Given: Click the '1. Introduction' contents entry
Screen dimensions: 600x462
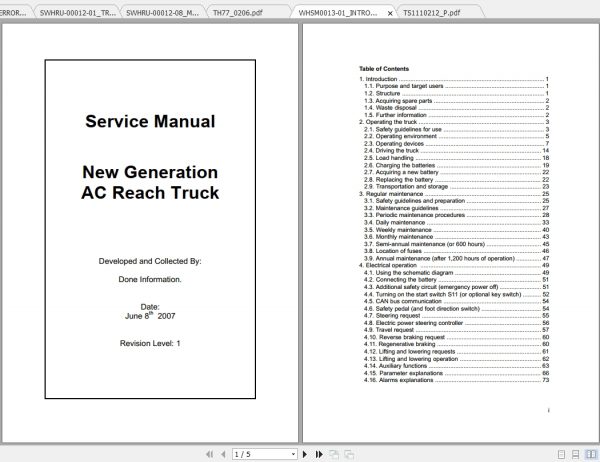Looking at the screenshot, I should [x=454, y=79].
